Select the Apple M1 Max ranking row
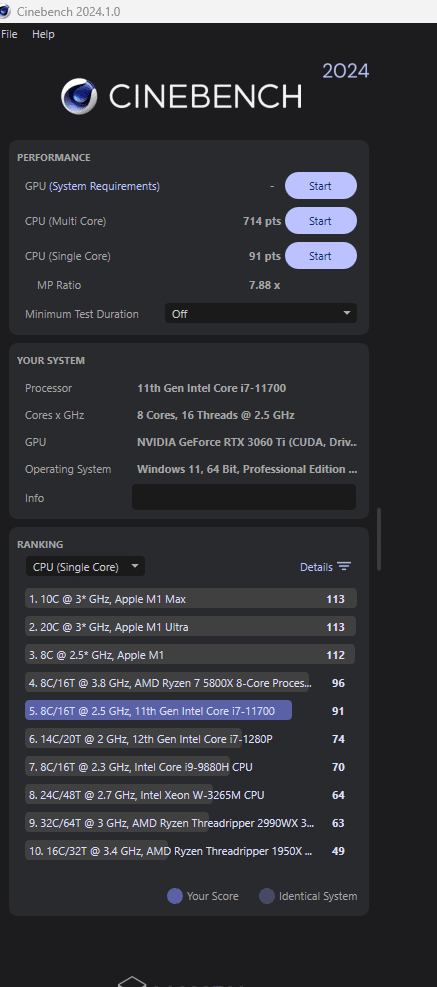Screen dimensions: 437x987 [x=191, y=599]
